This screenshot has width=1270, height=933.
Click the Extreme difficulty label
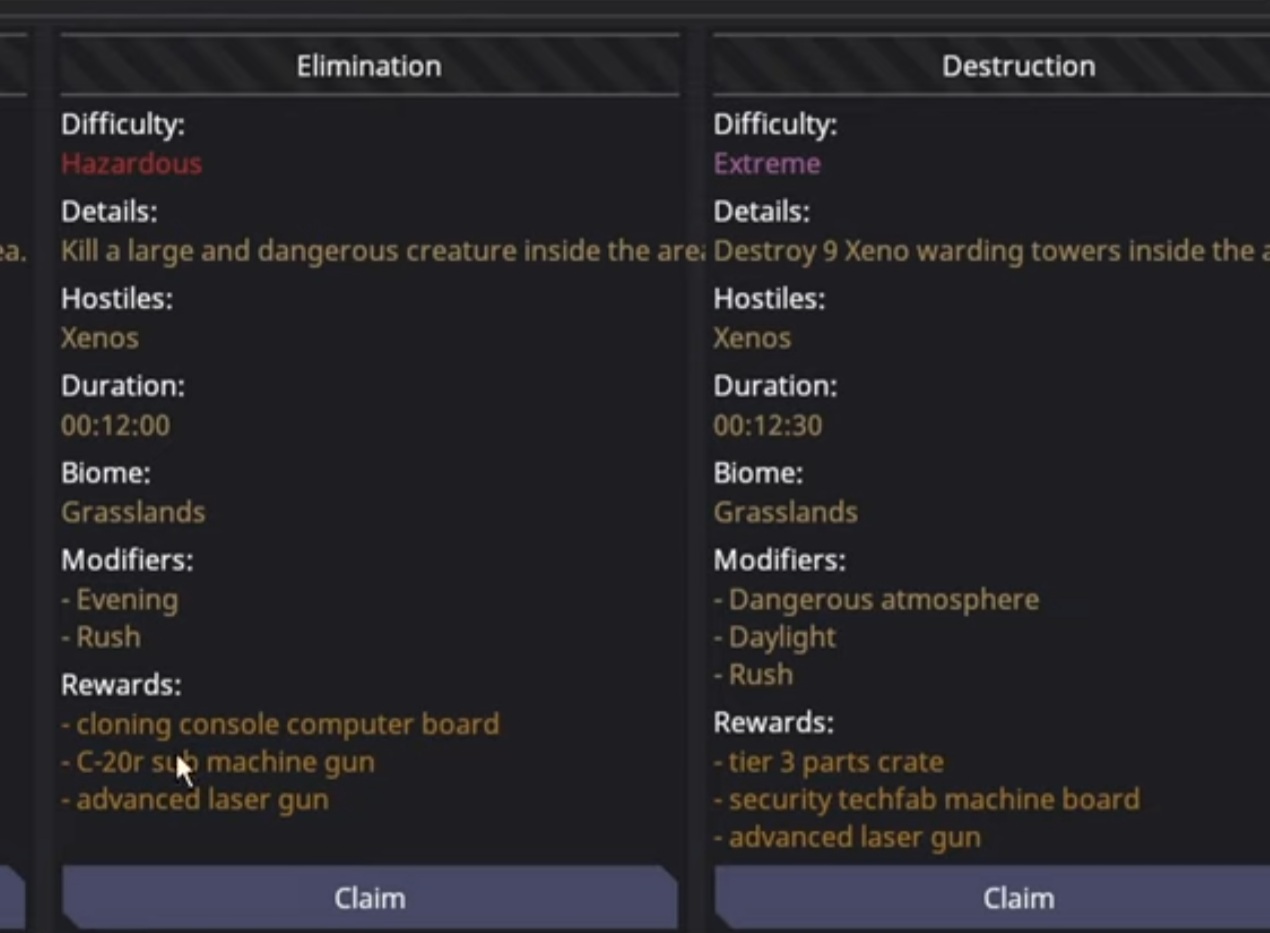point(767,163)
